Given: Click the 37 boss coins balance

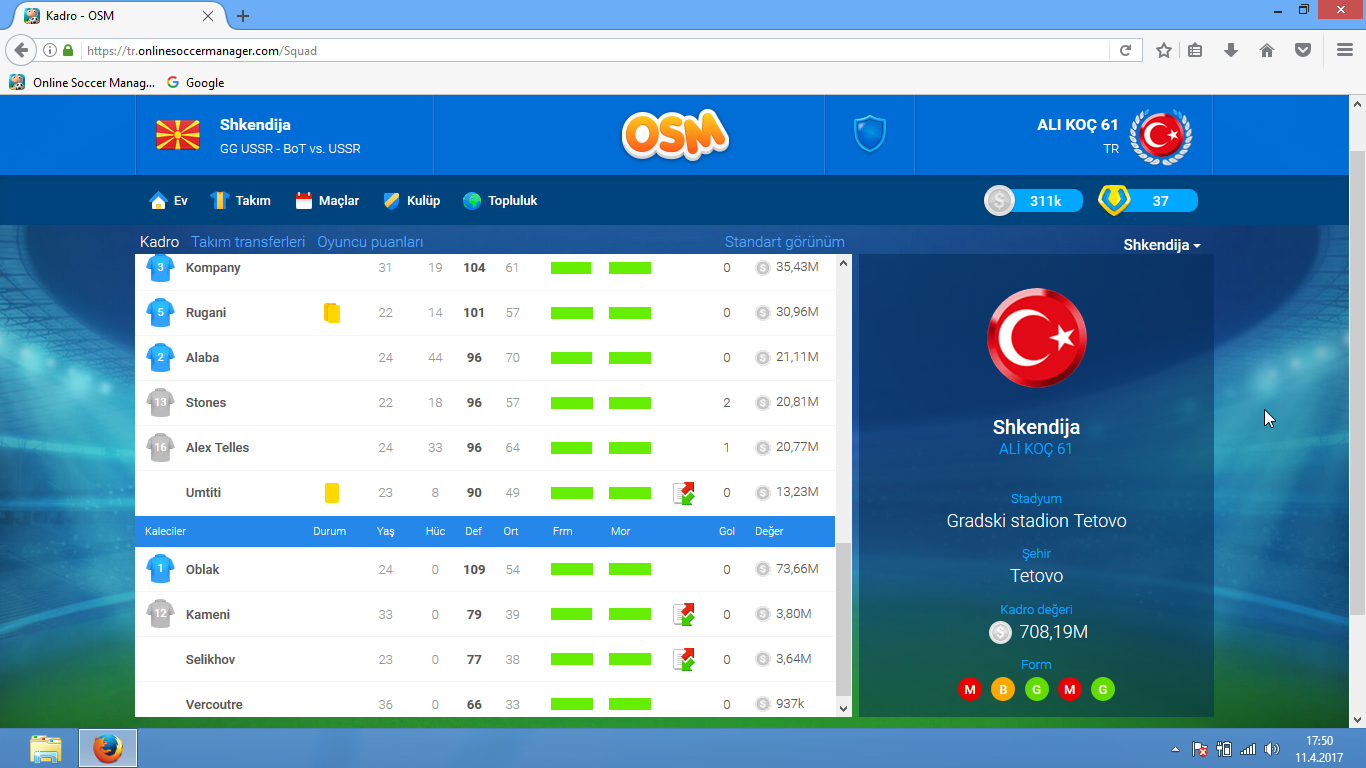Looking at the screenshot, I should pyautogui.click(x=1148, y=201).
